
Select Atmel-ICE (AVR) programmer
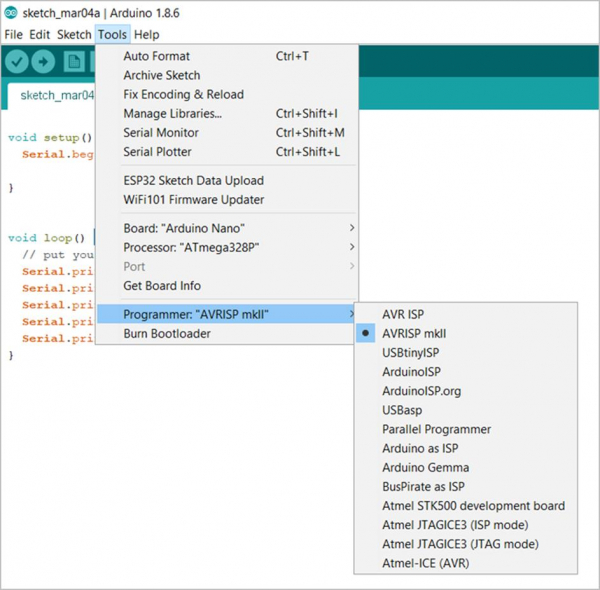click(425, 563)
